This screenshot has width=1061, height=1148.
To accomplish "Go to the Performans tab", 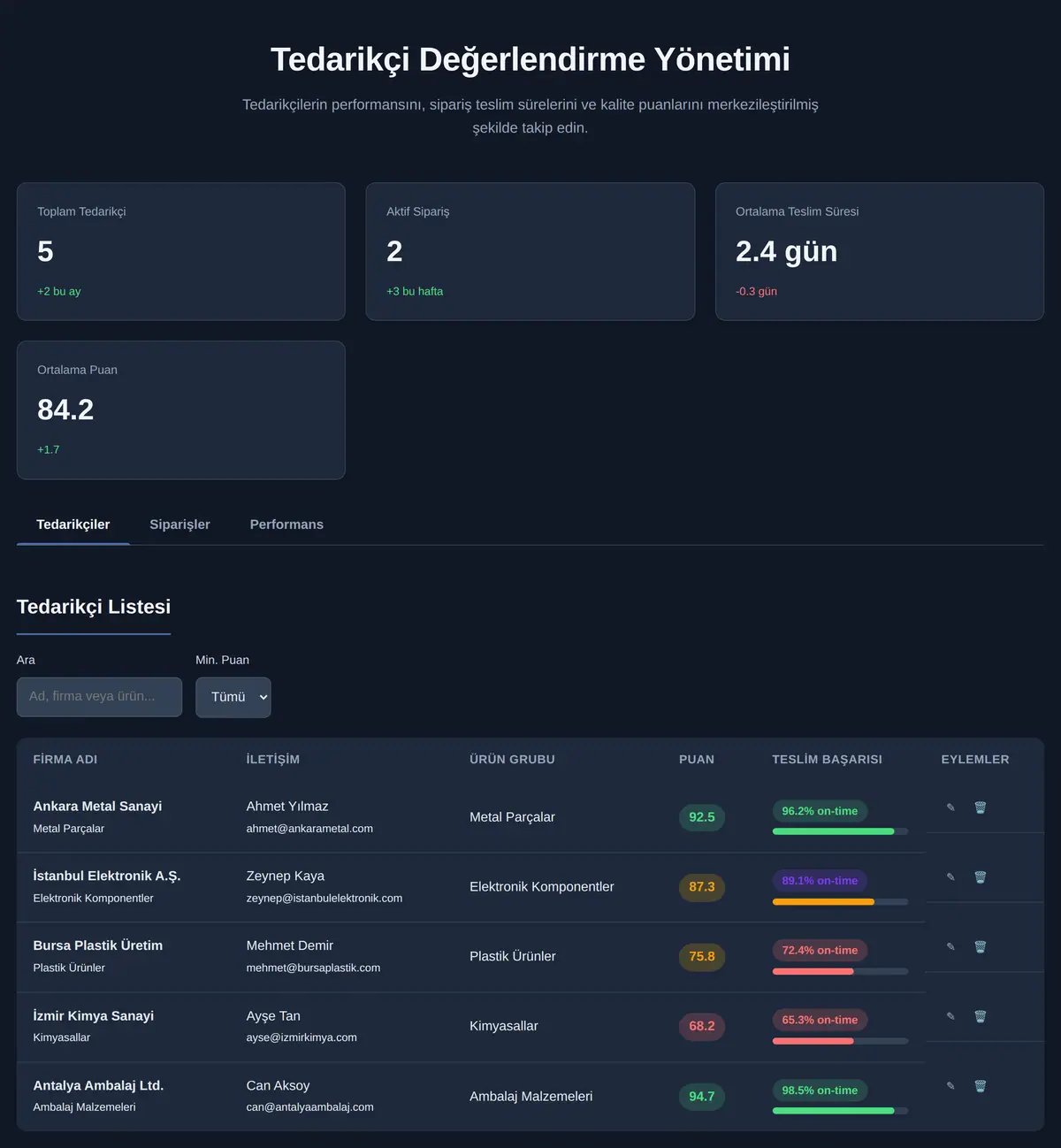I will coord(286,524).
